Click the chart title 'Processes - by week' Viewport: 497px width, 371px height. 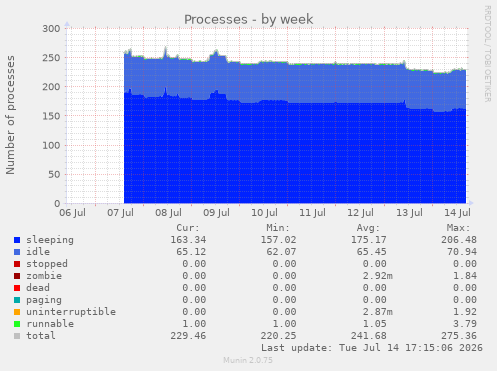tap(249, 19)
